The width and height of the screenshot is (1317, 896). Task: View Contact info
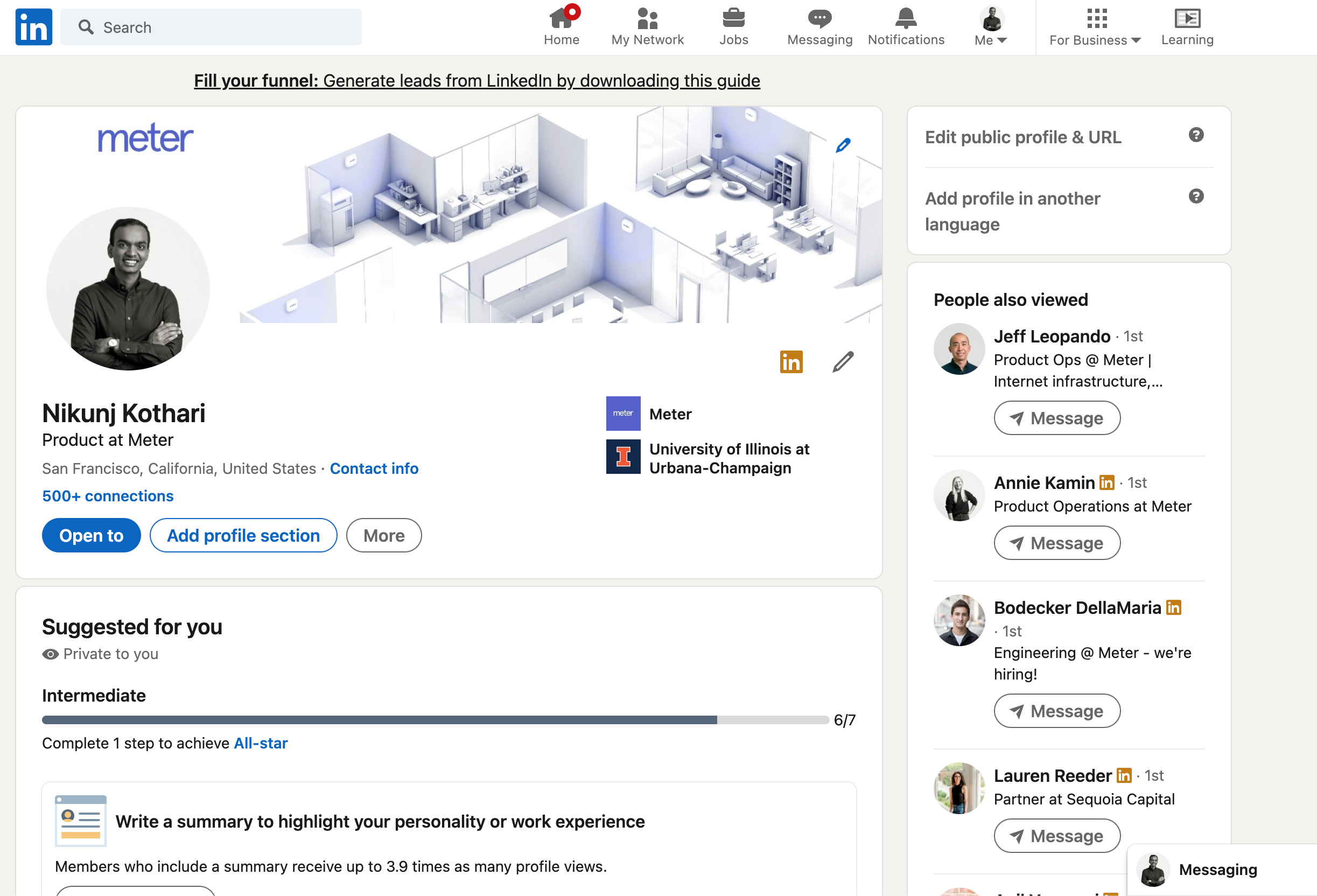pyautogui.click(x=374, y=468)
